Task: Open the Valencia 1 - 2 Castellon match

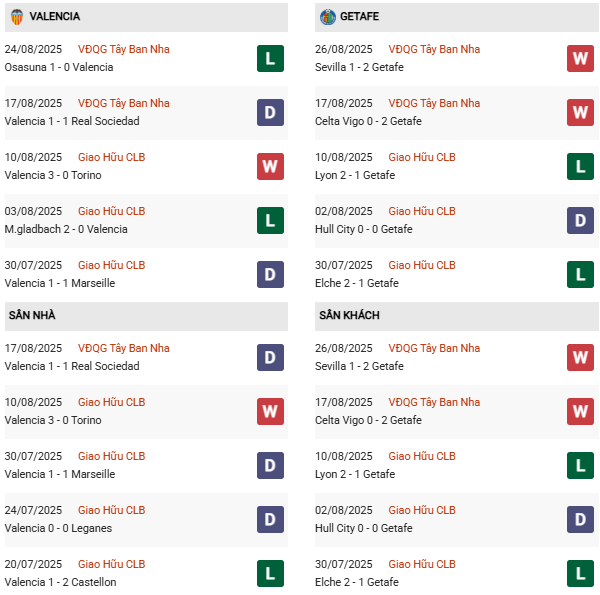Action: (x=60, y=582)
